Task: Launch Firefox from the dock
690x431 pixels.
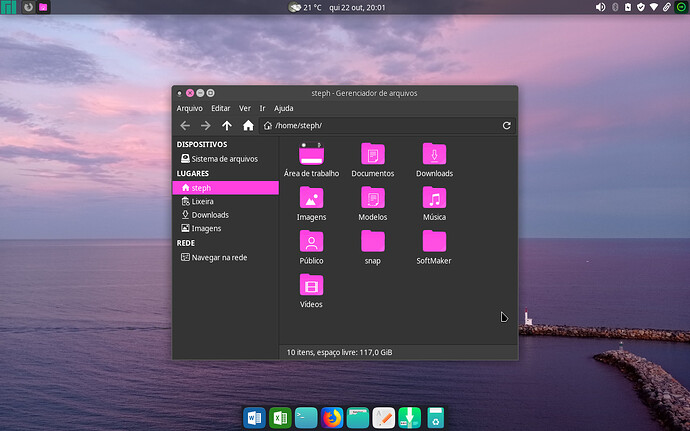Action: click(x=332, y=417)
